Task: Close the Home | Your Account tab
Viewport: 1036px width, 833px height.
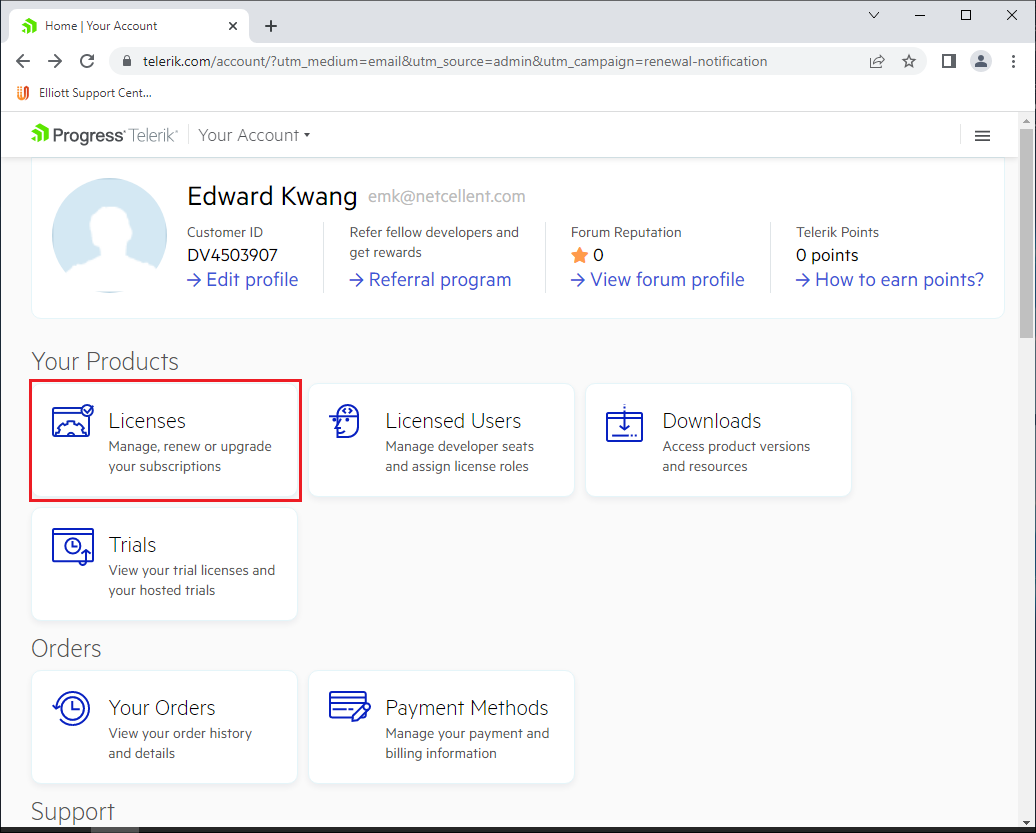Action: tap(233, 26)
